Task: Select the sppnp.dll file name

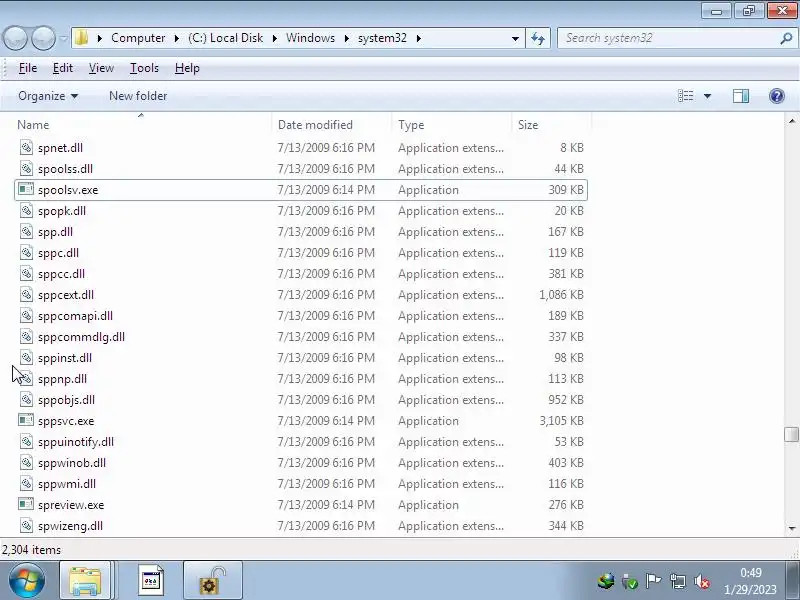Action: click(62, 379)
